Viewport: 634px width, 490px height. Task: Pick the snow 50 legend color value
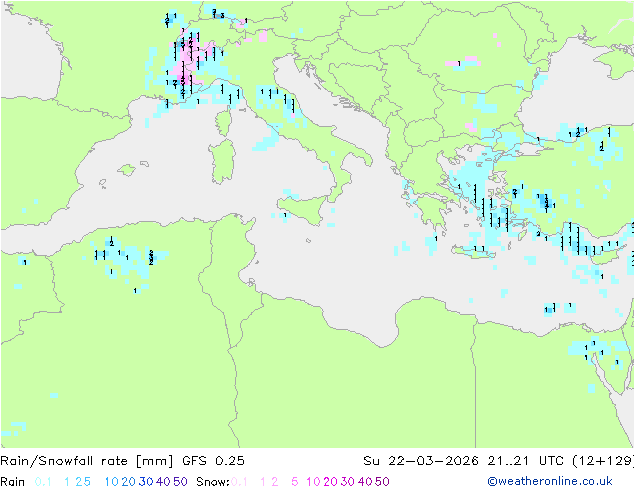[x=382, y=482]
